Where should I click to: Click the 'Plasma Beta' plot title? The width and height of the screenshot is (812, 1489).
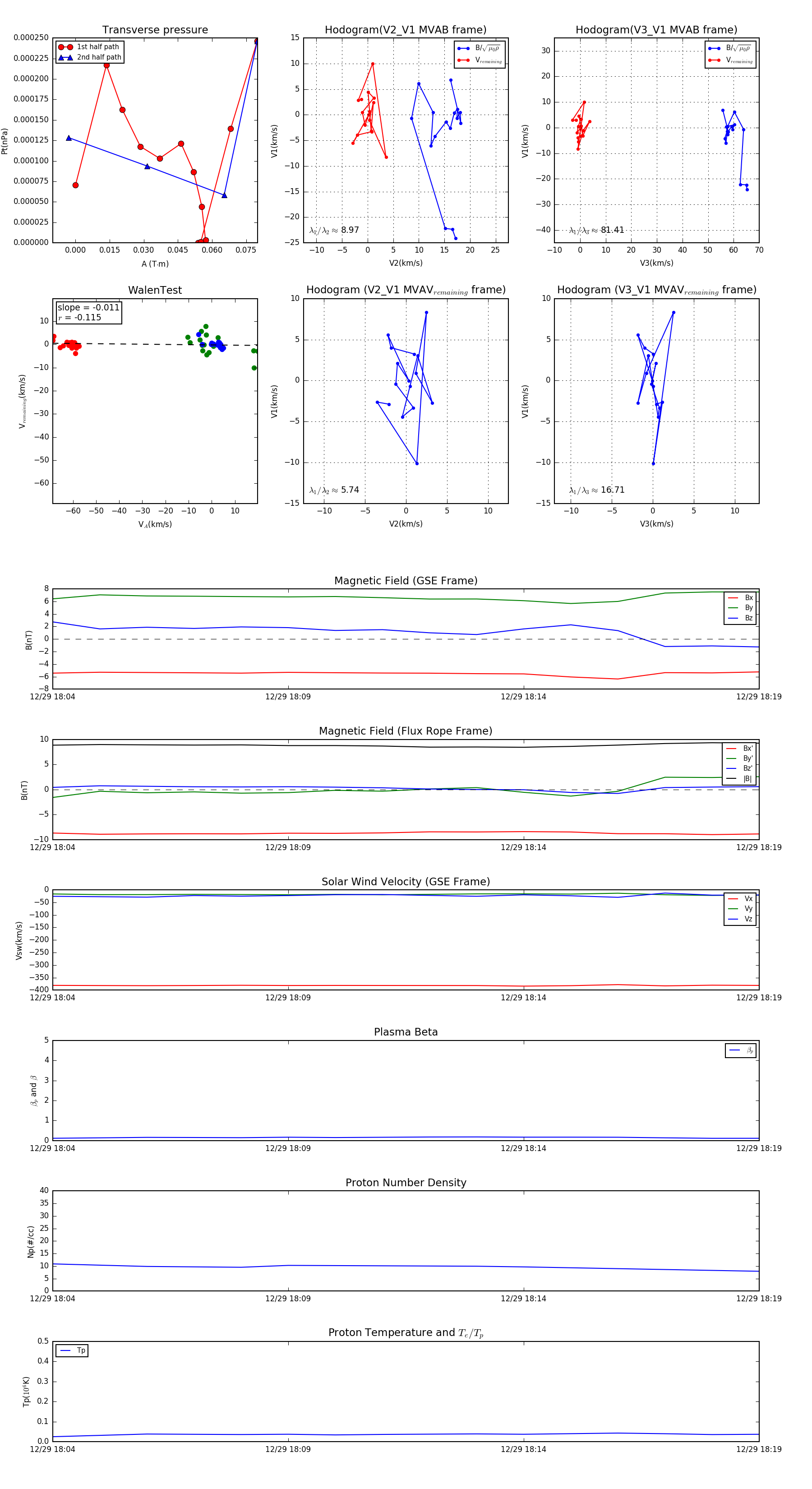click(406, 1032)
